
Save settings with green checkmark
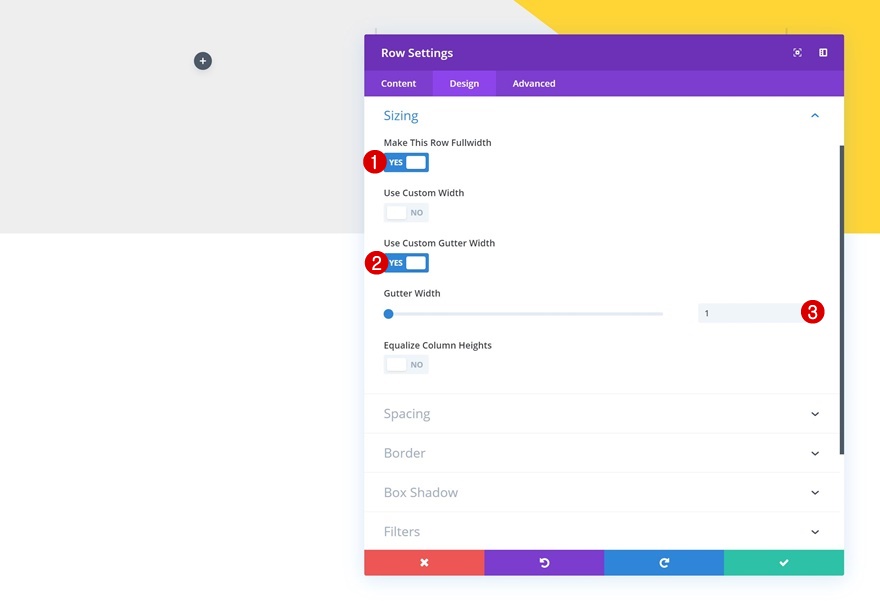(784, 562)
